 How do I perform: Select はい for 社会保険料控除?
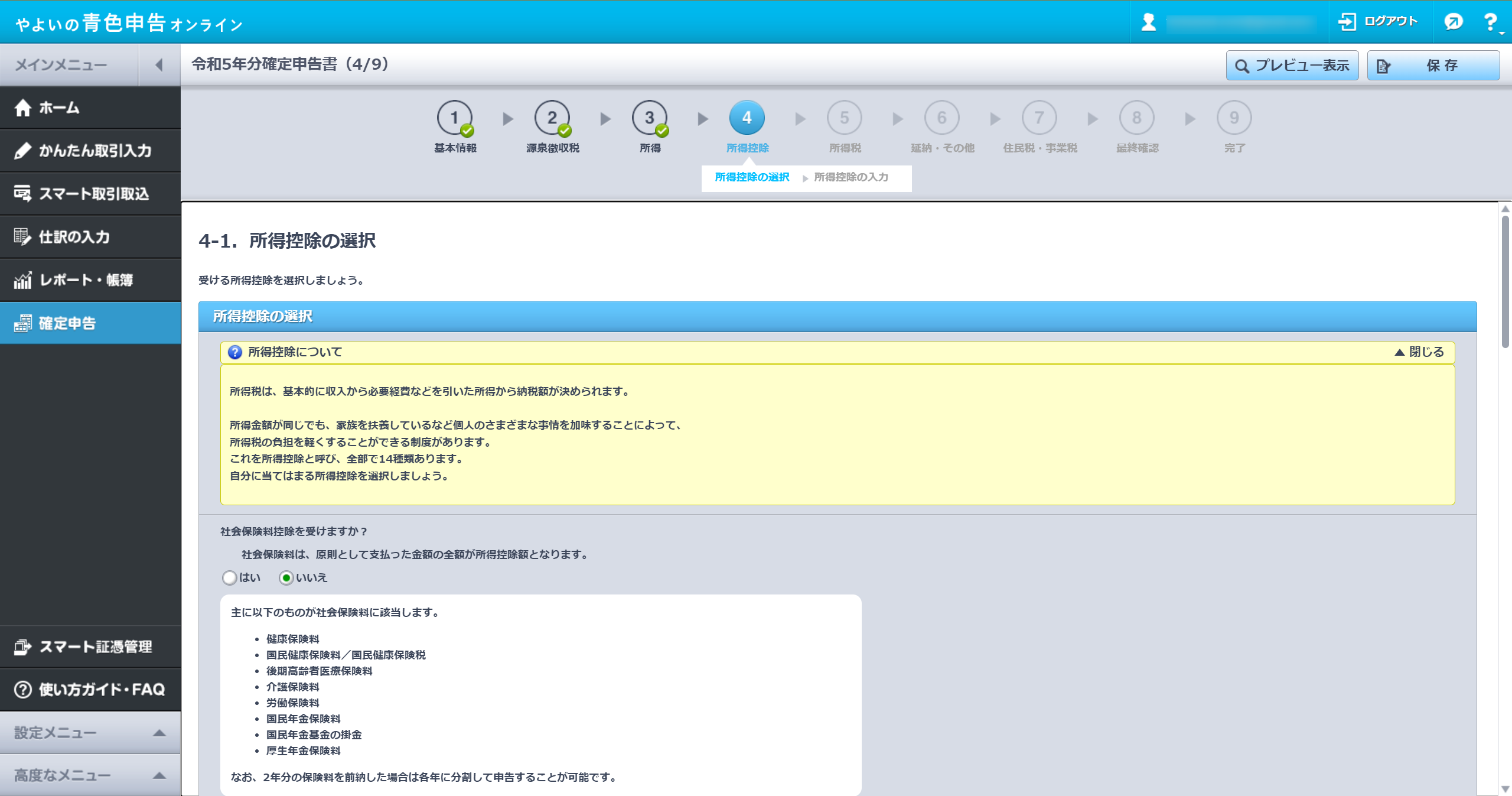tap(230, 577)
